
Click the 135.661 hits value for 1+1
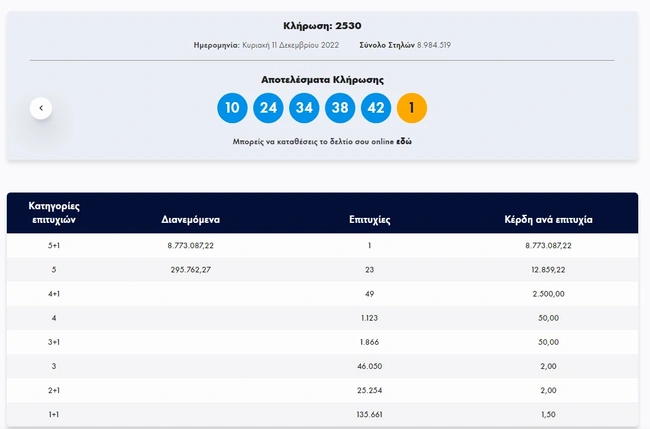point(369,415)
